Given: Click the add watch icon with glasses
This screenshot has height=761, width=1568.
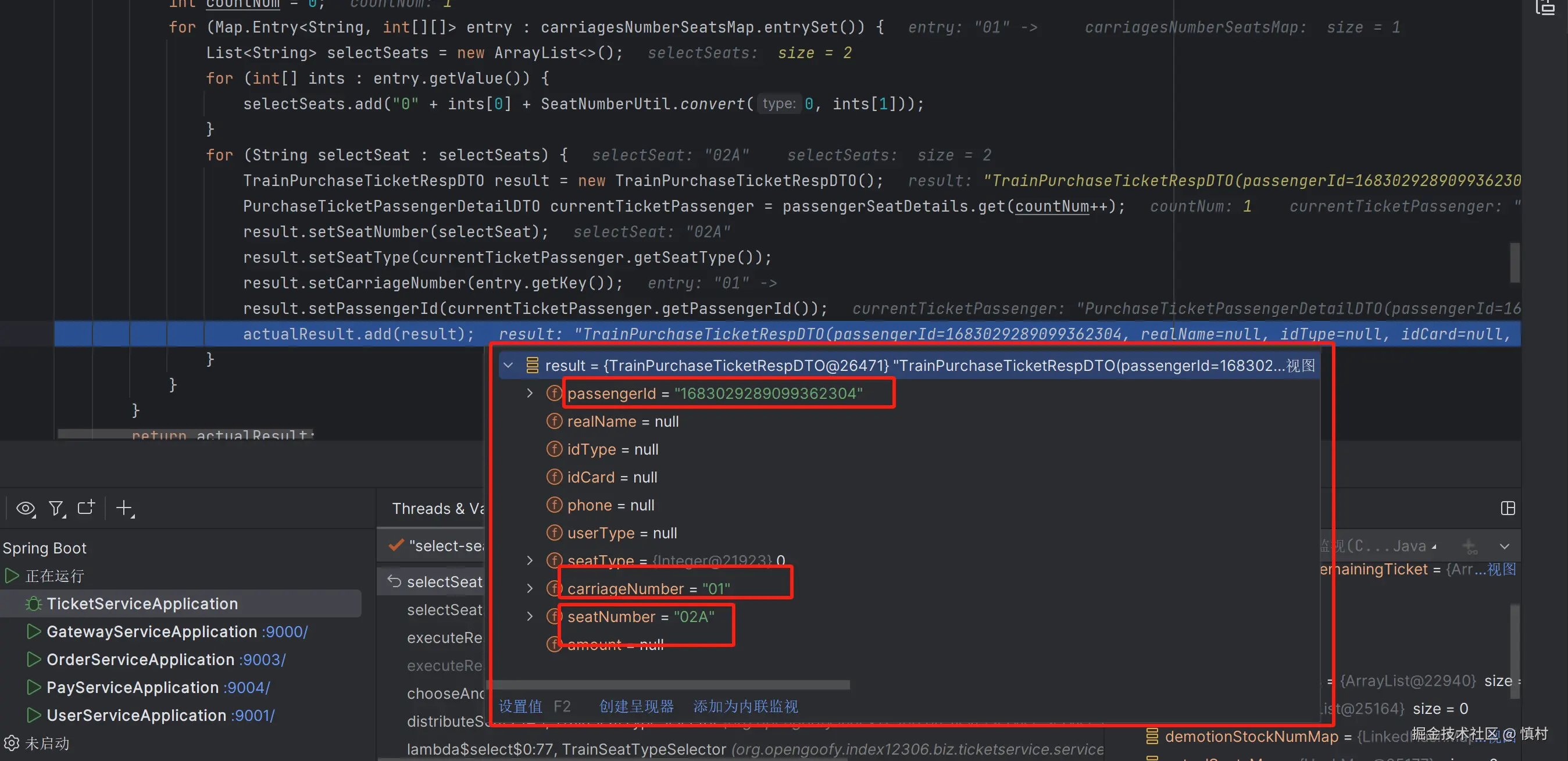Looking at the screenshot, I should pyautogui.click(x=1470, y=546).
